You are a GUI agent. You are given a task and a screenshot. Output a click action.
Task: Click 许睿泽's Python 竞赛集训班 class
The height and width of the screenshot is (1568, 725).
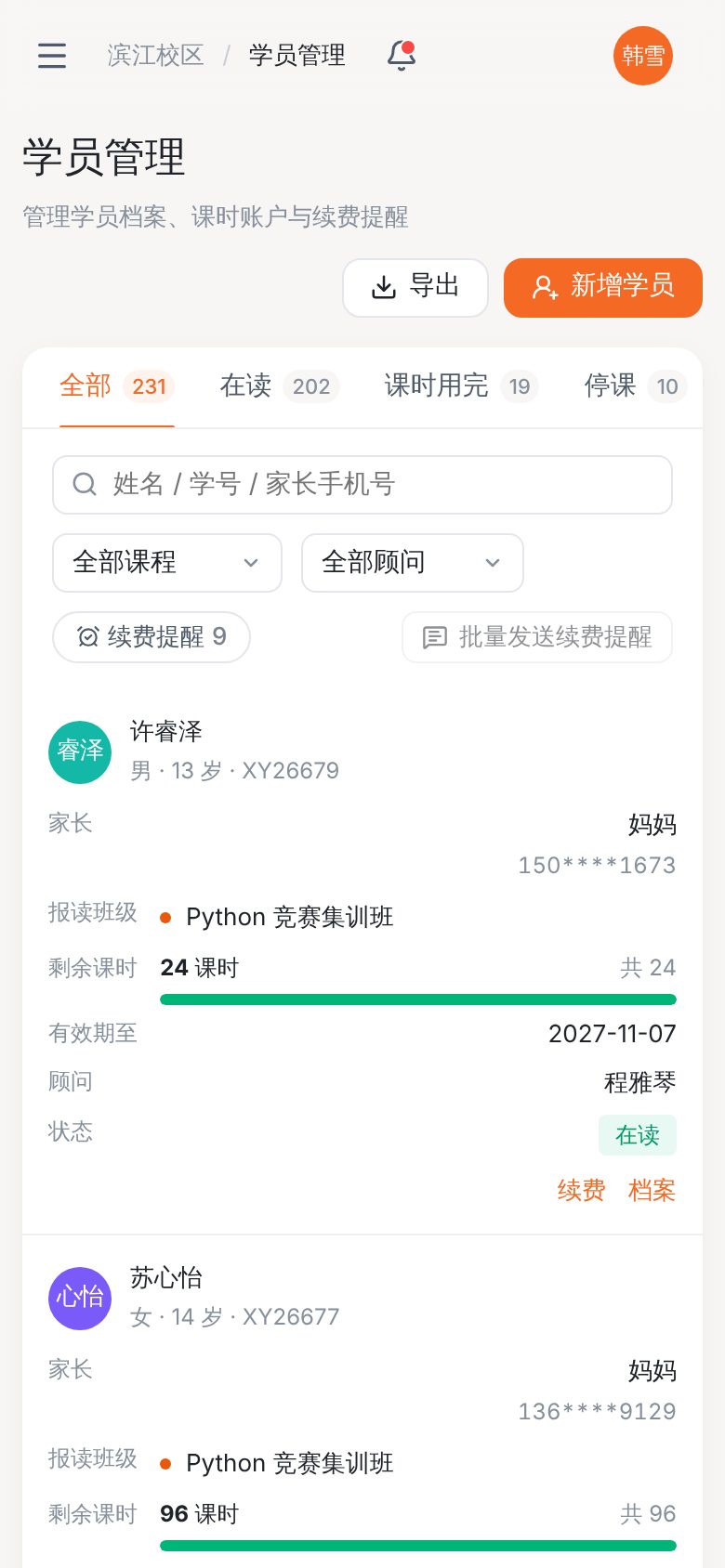[x=290, y=918]
